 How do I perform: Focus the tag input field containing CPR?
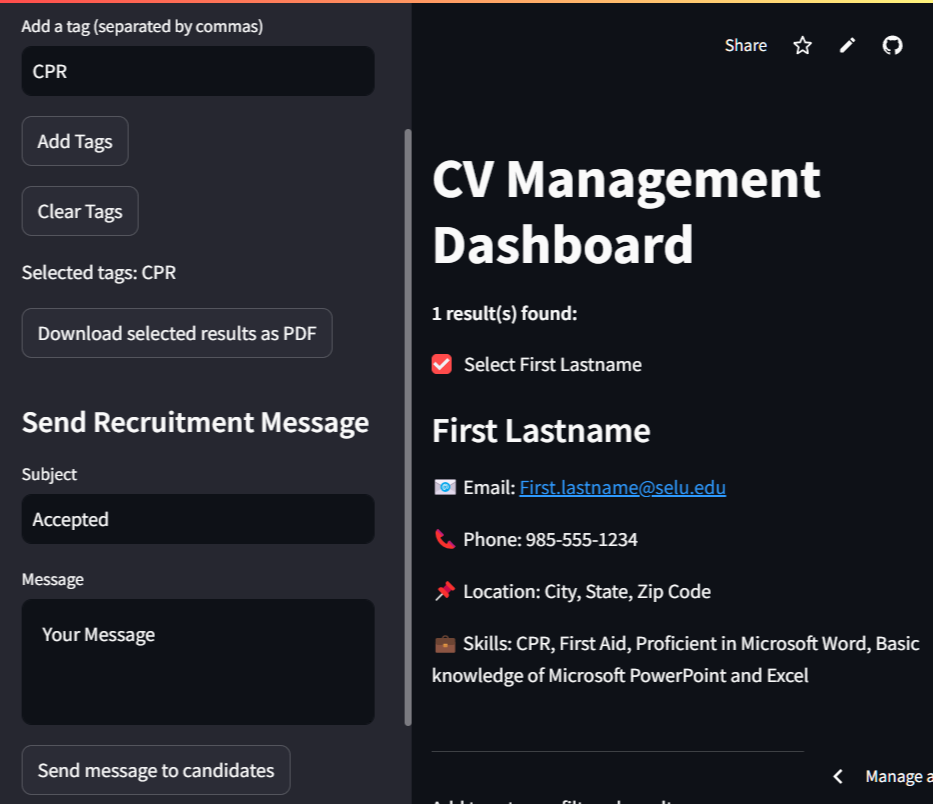[x=198, y=71]
